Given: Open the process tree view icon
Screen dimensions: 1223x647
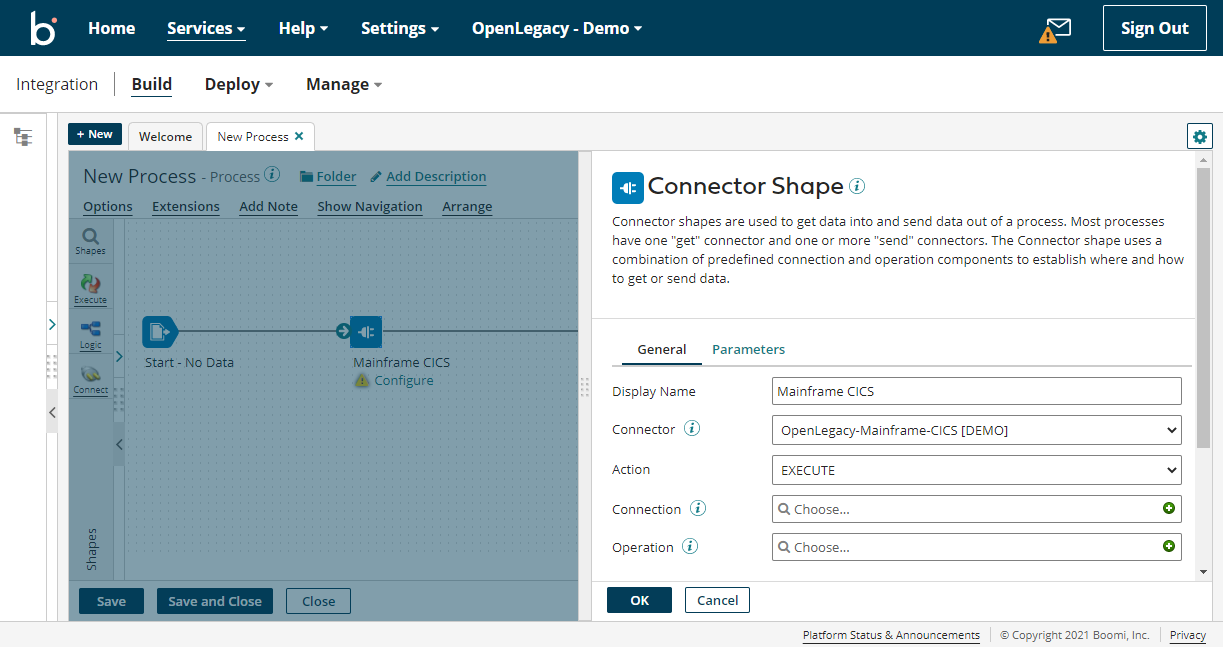Looking at the screenshot, I should 22,136.
